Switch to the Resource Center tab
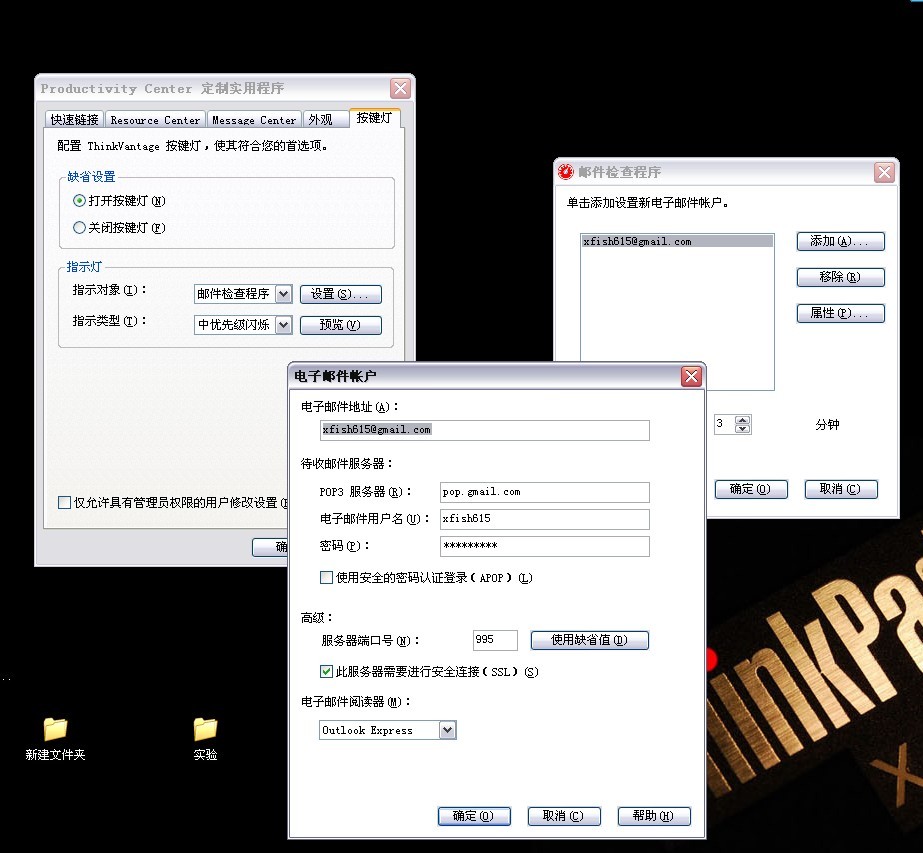This screenshot has width=923, height=853. pyautogui.click(x=155, y=120)
